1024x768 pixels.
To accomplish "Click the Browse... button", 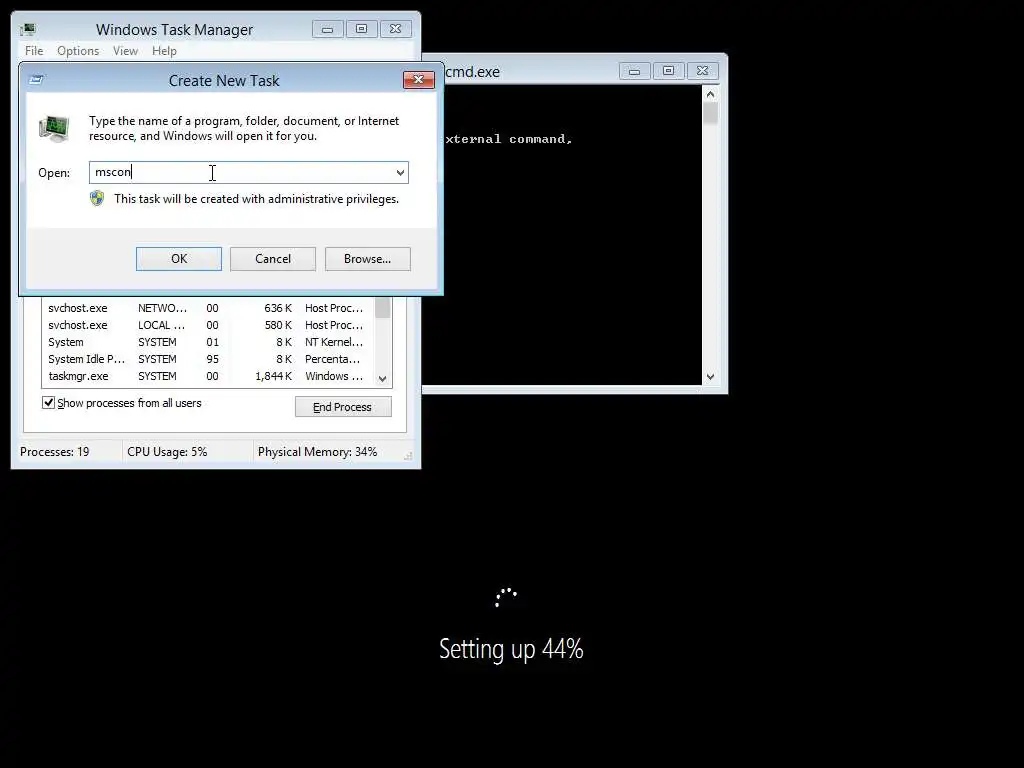I will pos(368,259).
